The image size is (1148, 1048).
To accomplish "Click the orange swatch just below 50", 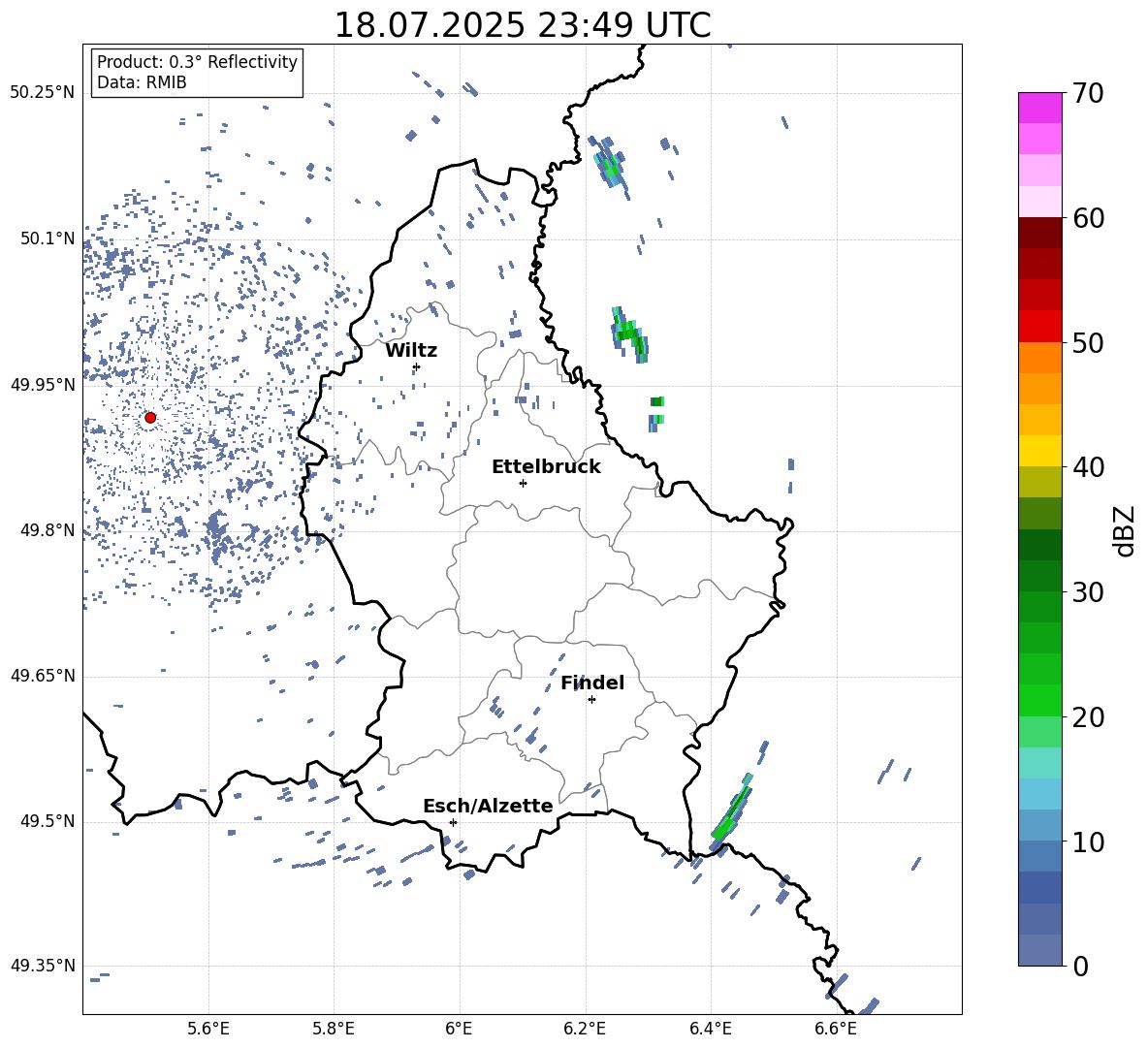I will pyautogui.click(x=1039, y=358).
